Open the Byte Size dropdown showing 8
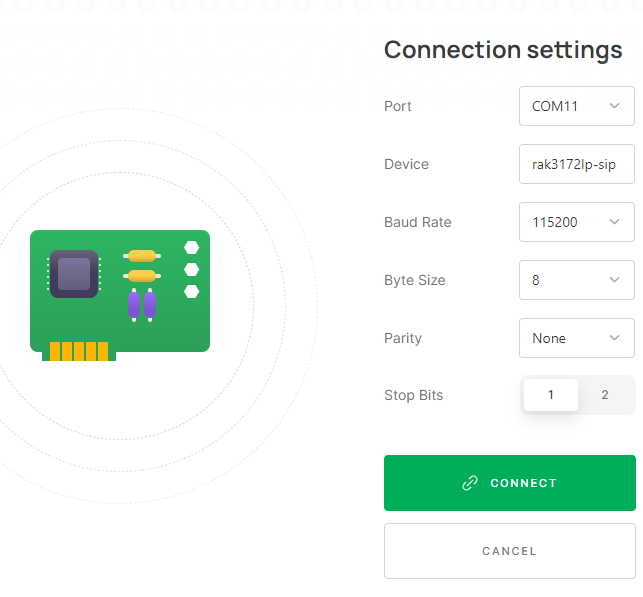The width and height of the screenshot is (643, 597). pos(576,280)
